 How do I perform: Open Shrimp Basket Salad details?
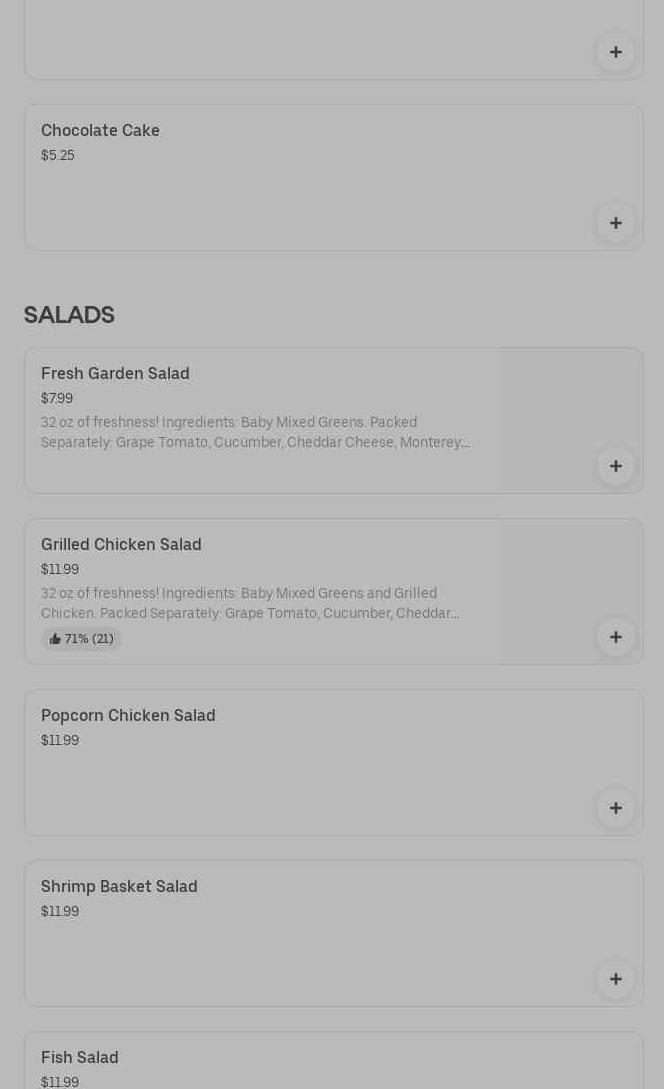(119, 887)
